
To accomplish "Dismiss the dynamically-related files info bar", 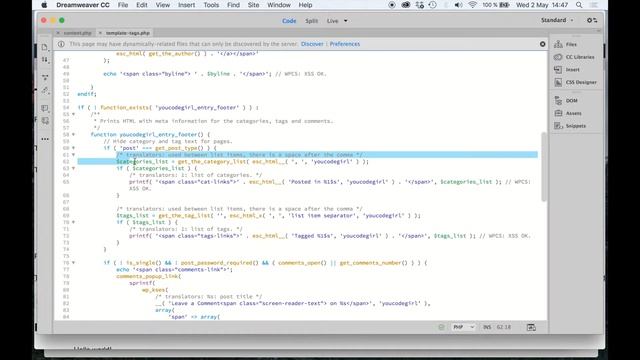I will tap(542, 44).
